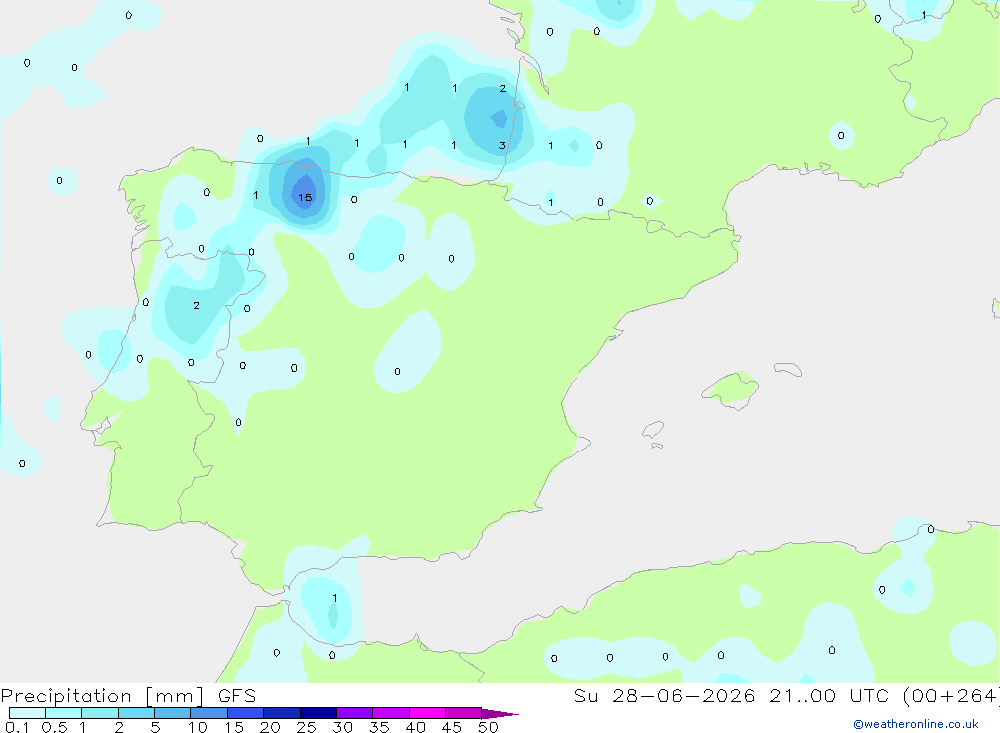Click the 20–25 mm legend swatch
Image resolution: width=1000 pixels, height=733 pixels.
[282, 713]
